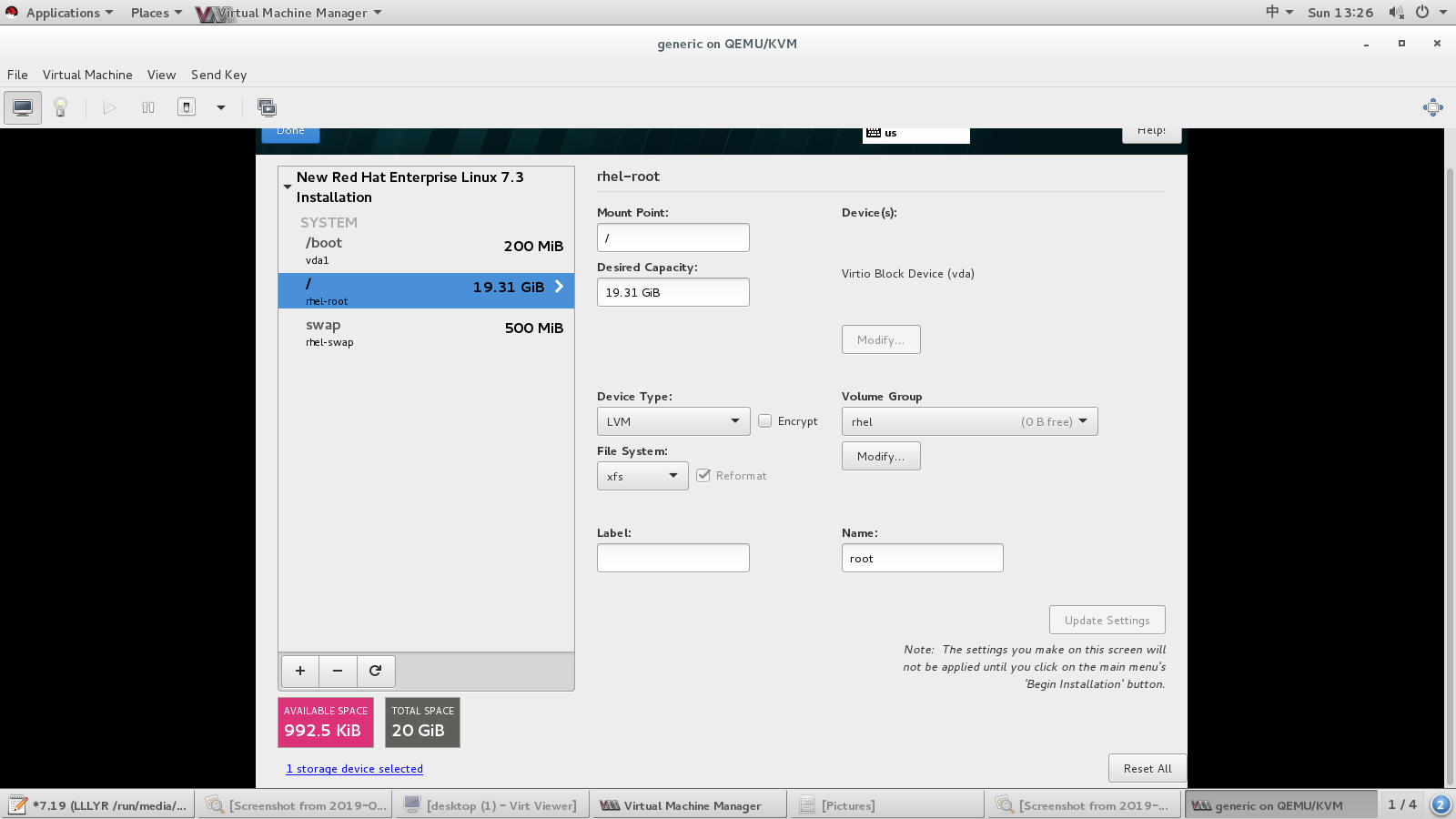The image size is (1456, 819).
Task: Open the system volume icon
Action: (1396, 12)
